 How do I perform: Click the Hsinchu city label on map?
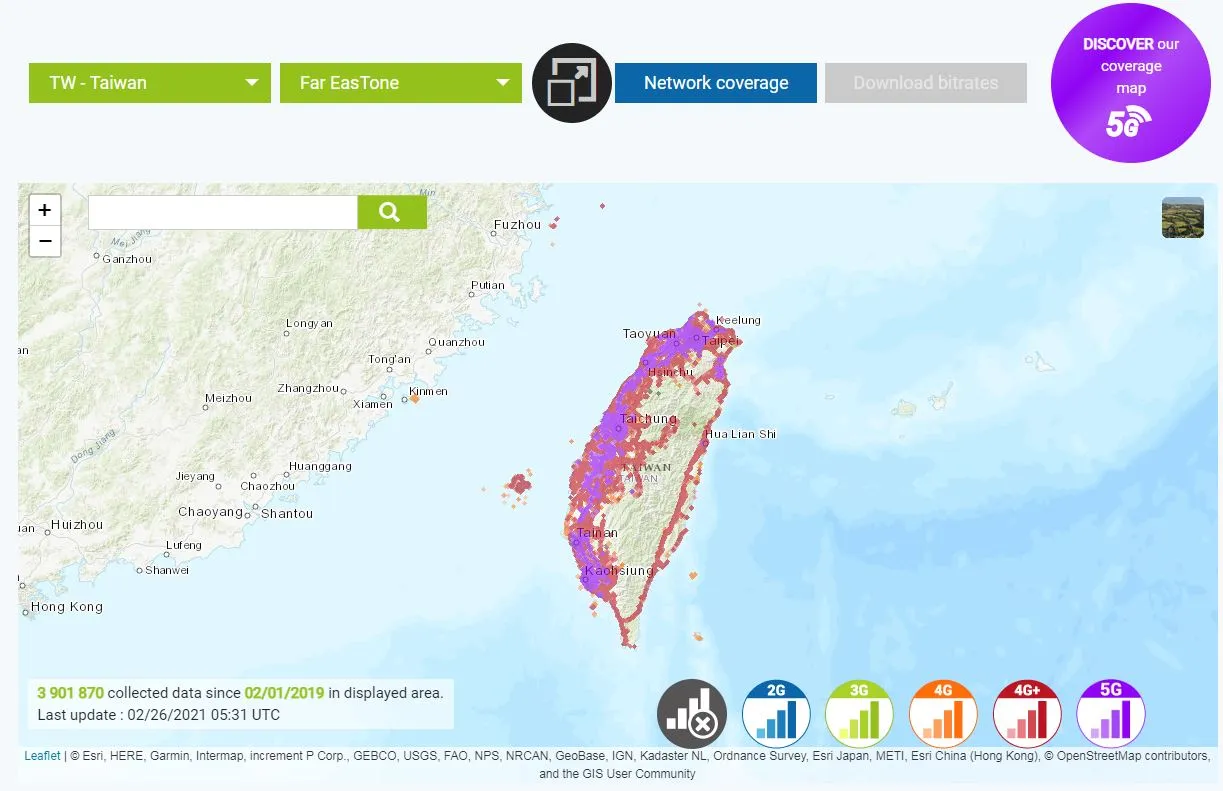point(670,372)
